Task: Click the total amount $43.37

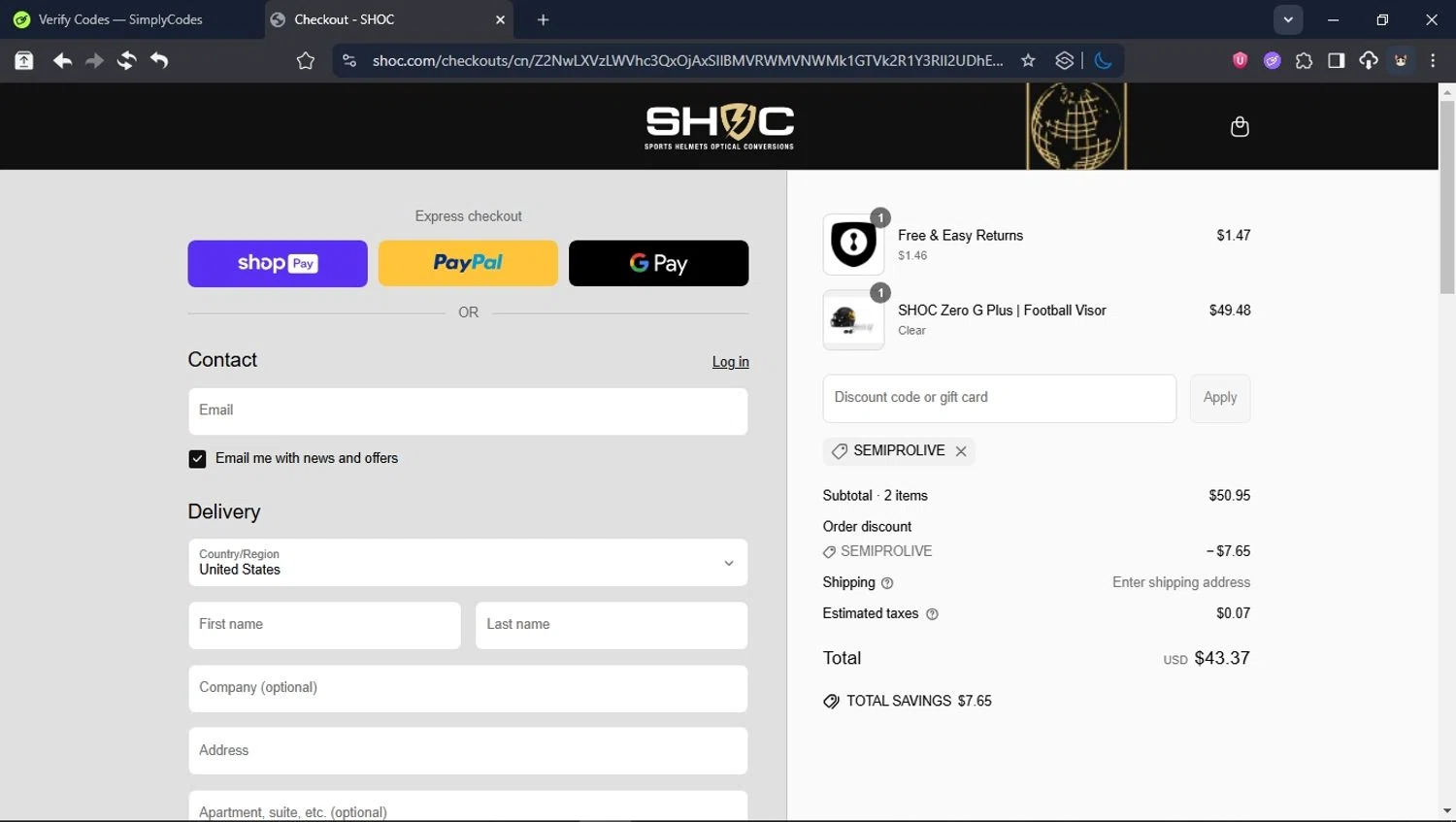Action: tap(1221, 659)
